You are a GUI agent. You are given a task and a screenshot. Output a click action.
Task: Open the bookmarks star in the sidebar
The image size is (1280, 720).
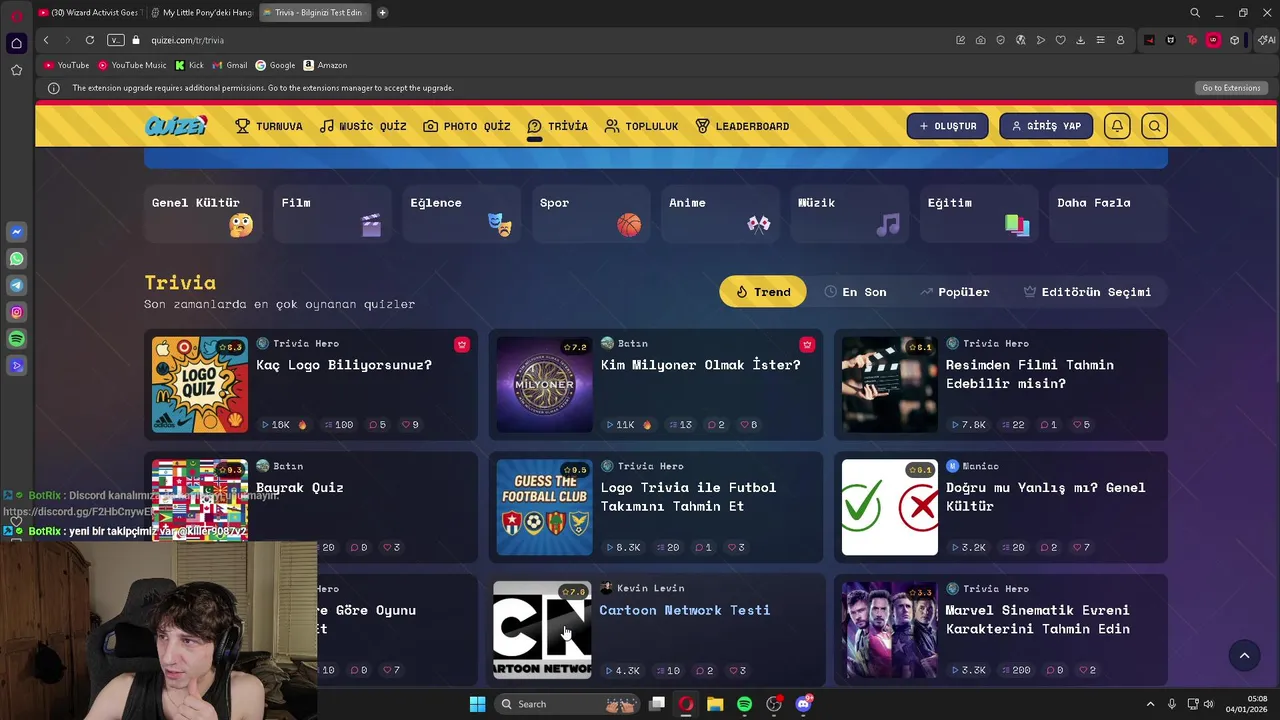[x=16, y=70]
